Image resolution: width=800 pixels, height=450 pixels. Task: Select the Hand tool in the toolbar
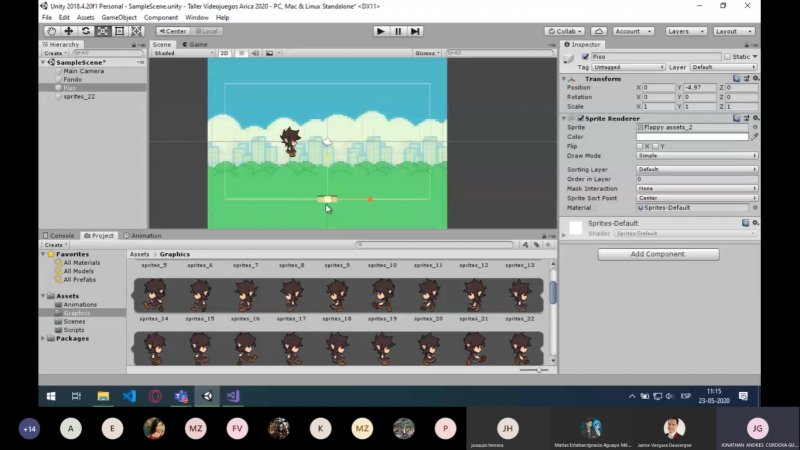click(52, 31)
